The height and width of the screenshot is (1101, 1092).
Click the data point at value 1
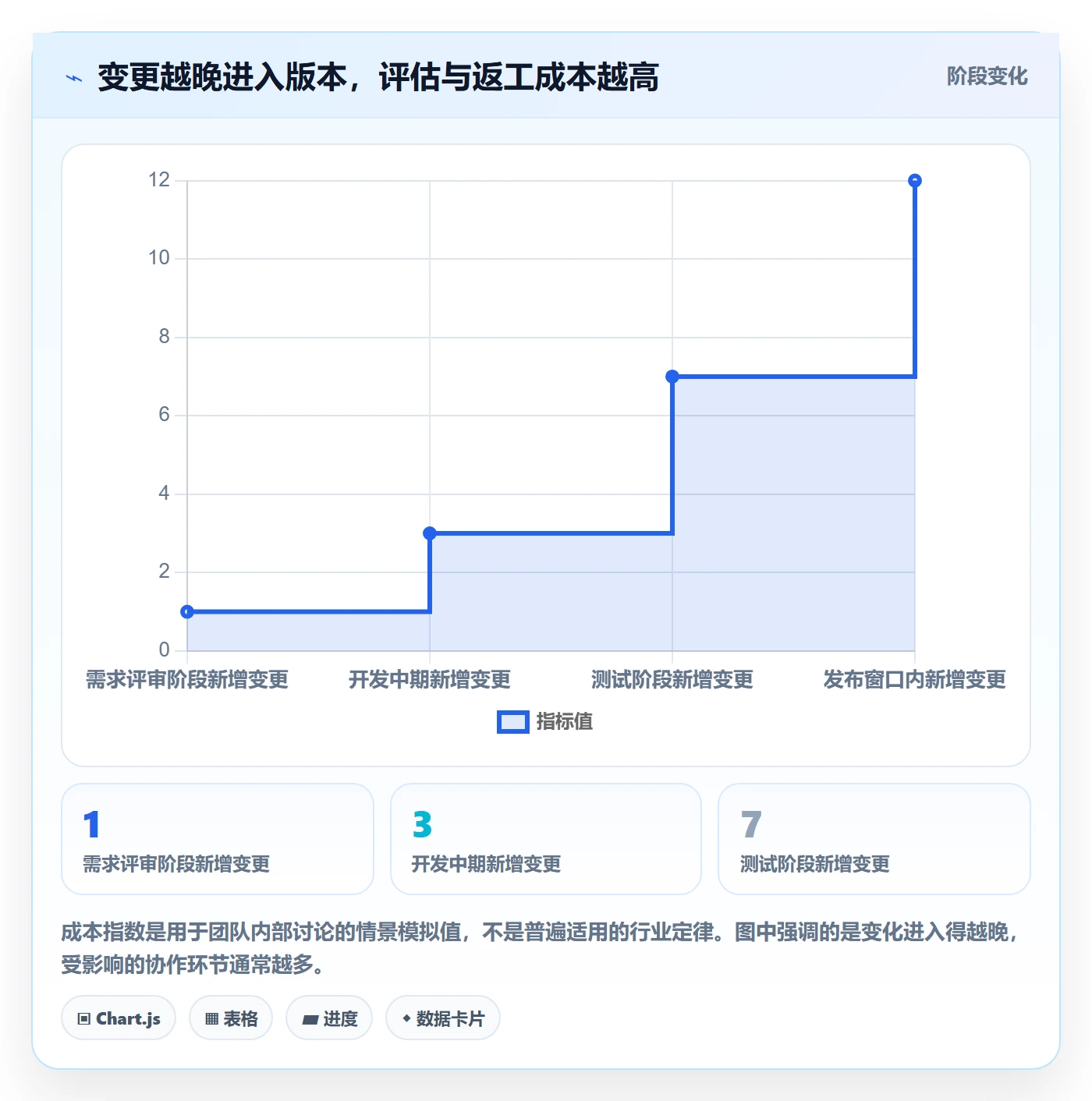click(x=187, y=611)
